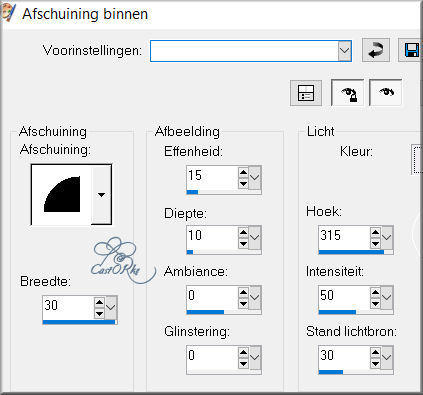Toggle the preview lock eye icon

click(x=347, y=93)
